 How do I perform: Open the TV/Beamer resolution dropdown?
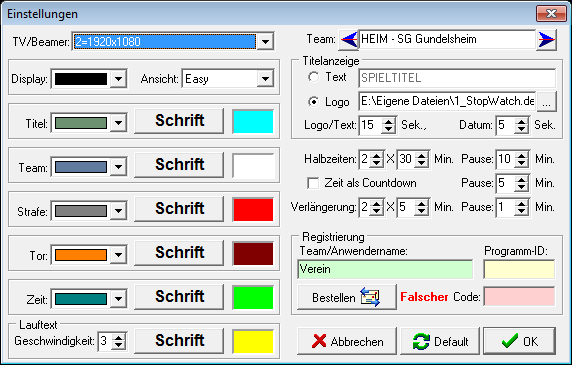tap(265, 42)
